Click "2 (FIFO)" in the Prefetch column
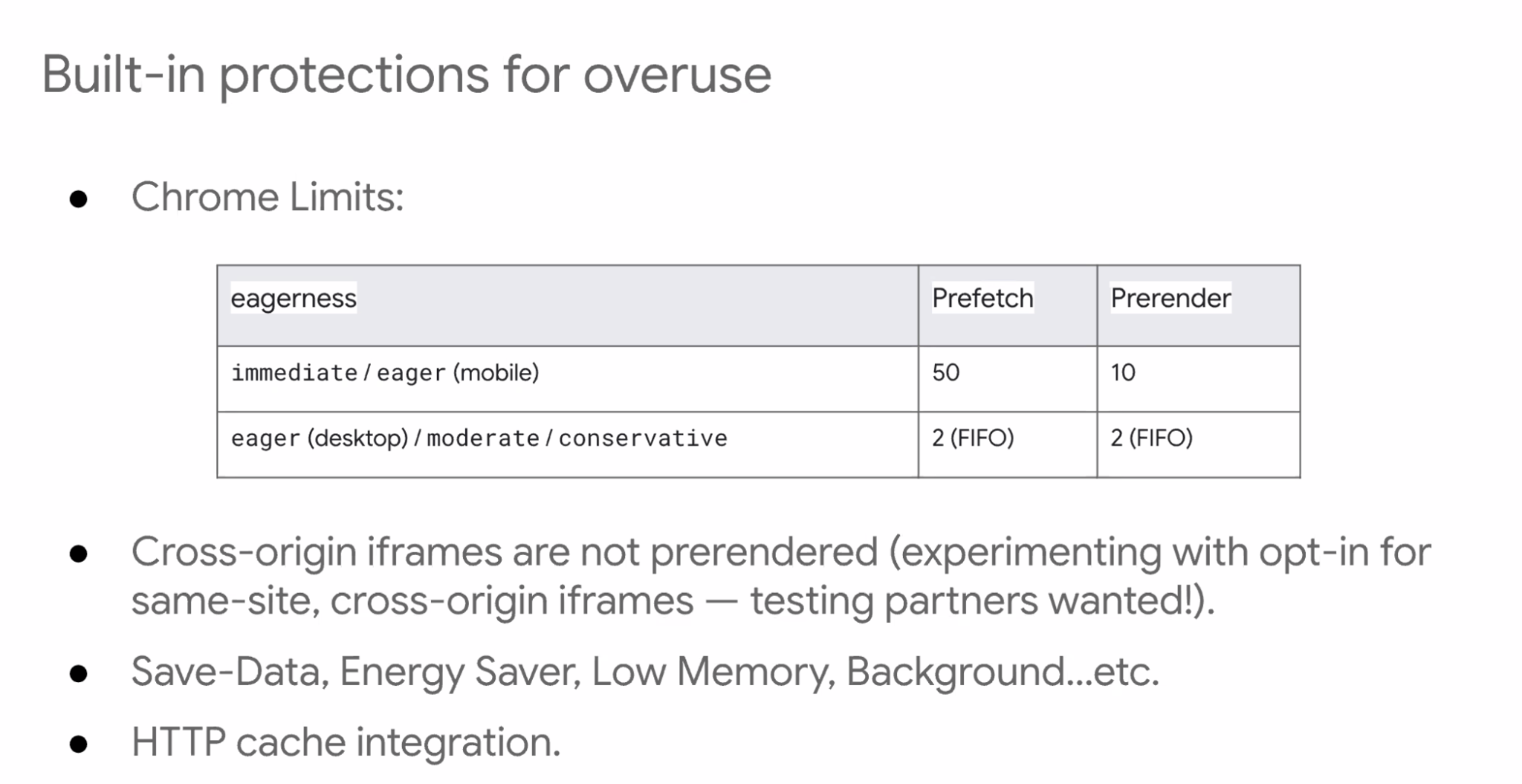1522x784 pixels. click(x=972, y=438)
